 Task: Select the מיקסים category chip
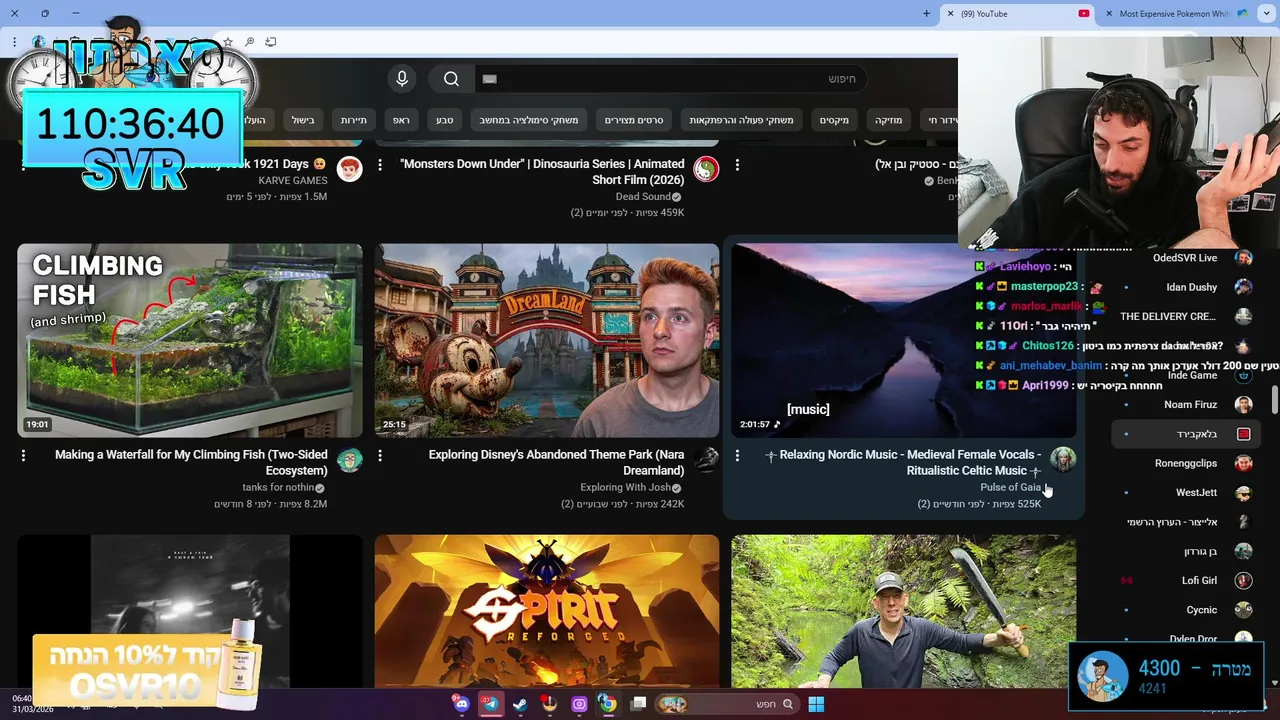[x=834, y=120]
